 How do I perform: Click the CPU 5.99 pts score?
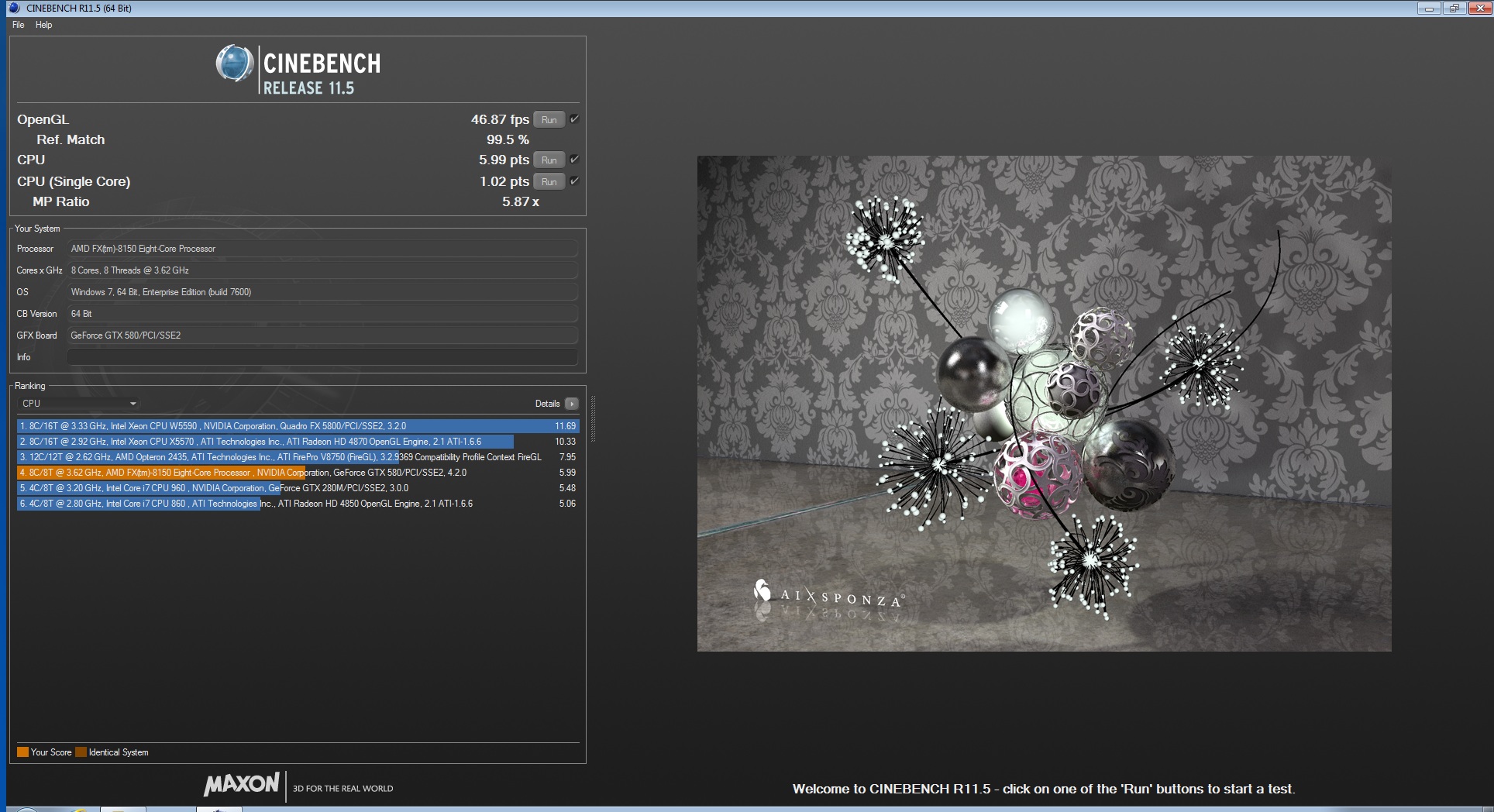504,160
